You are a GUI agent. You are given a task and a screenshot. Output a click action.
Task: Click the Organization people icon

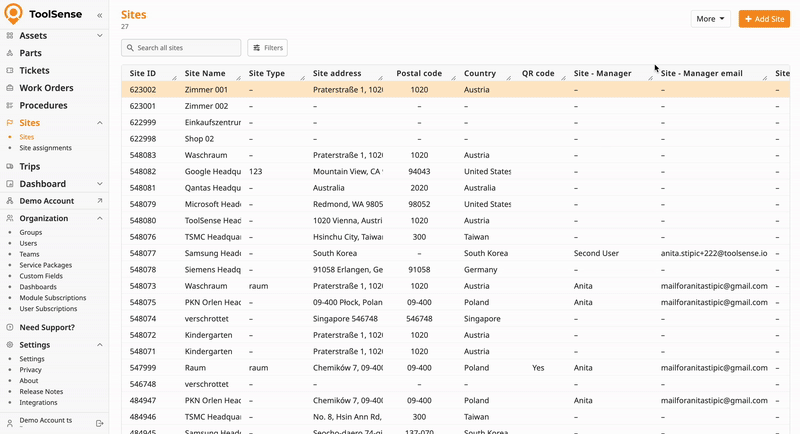click(x=10, y=218)
